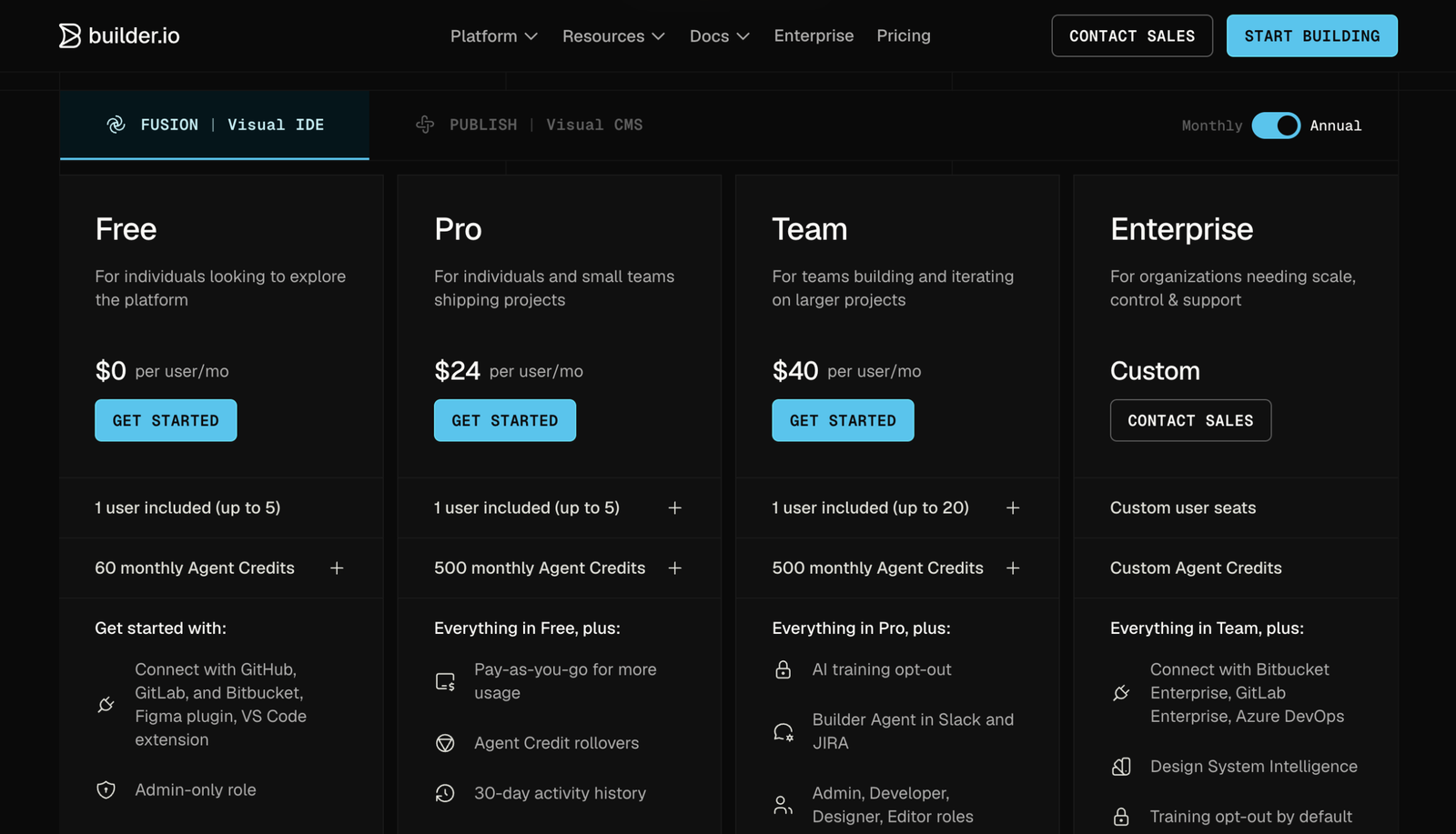Click the Team plan heading
This screenshot has height=834, width=1456.
pos(810,229)
